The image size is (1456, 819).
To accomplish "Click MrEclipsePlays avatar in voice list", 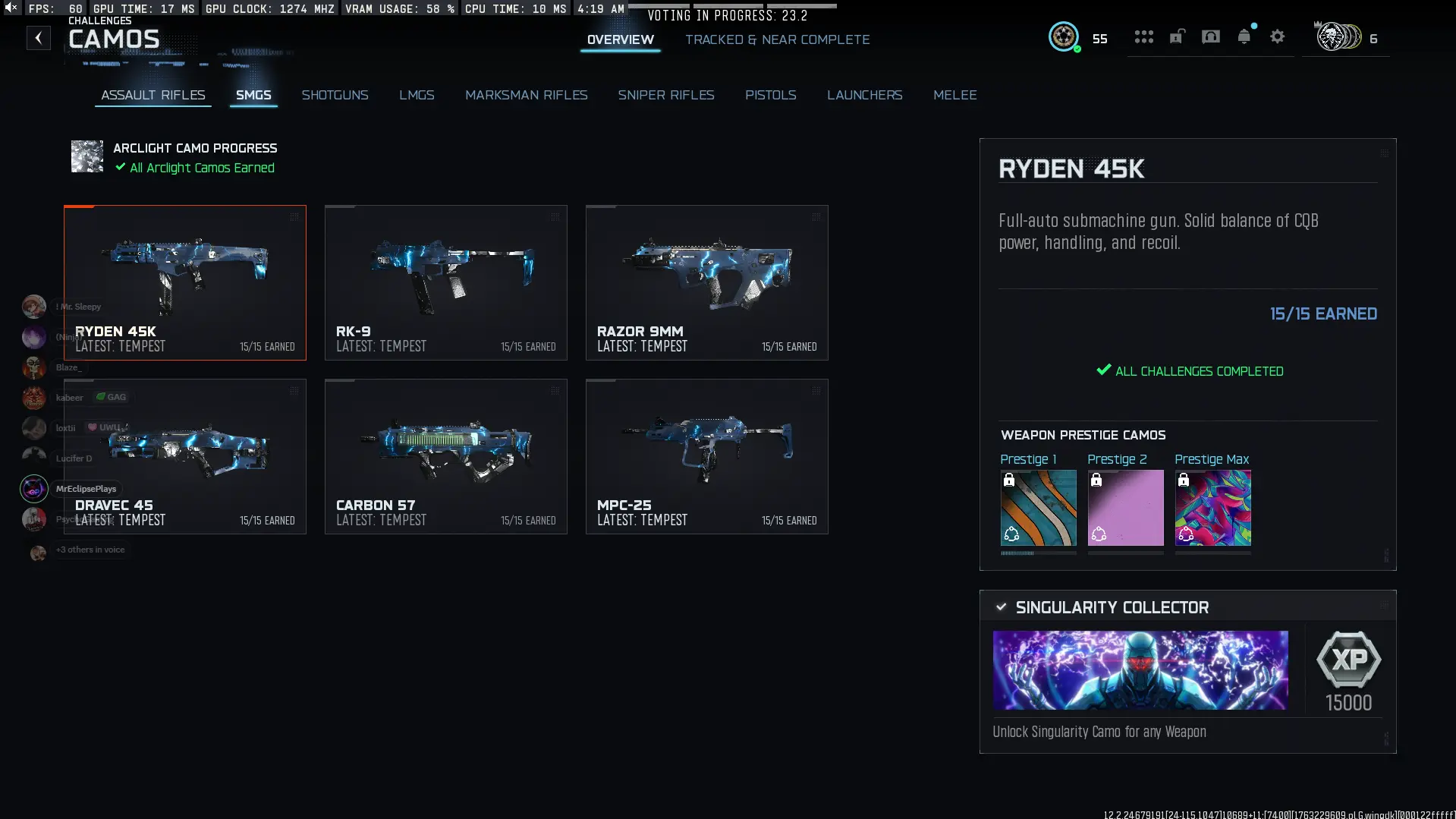I will [34, 489].
